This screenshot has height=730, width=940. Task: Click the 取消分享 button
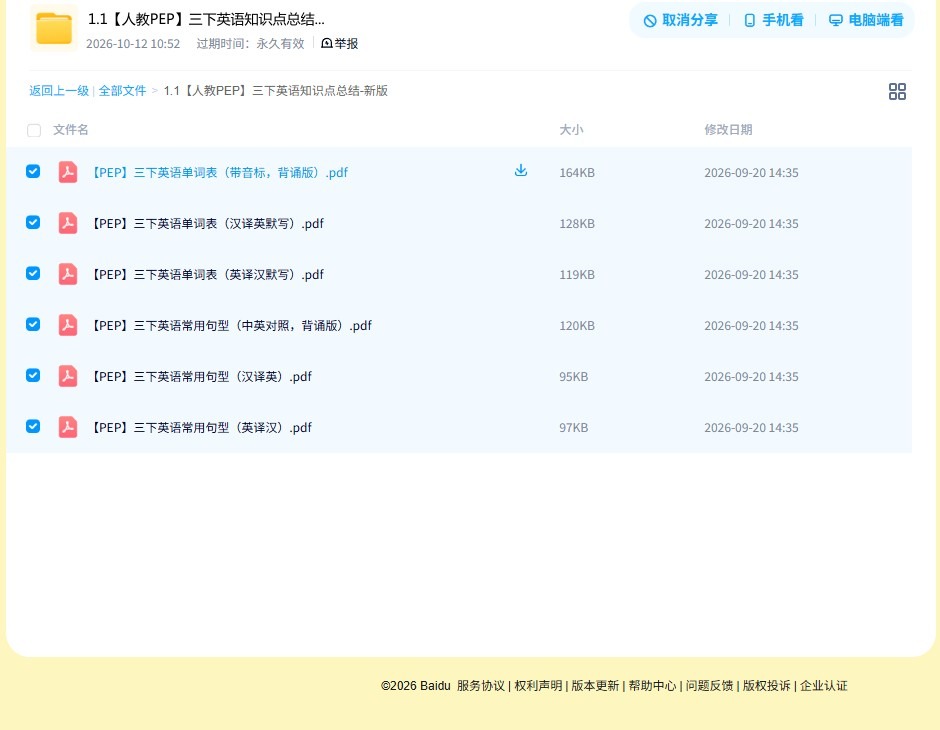(x=680, y=20)
